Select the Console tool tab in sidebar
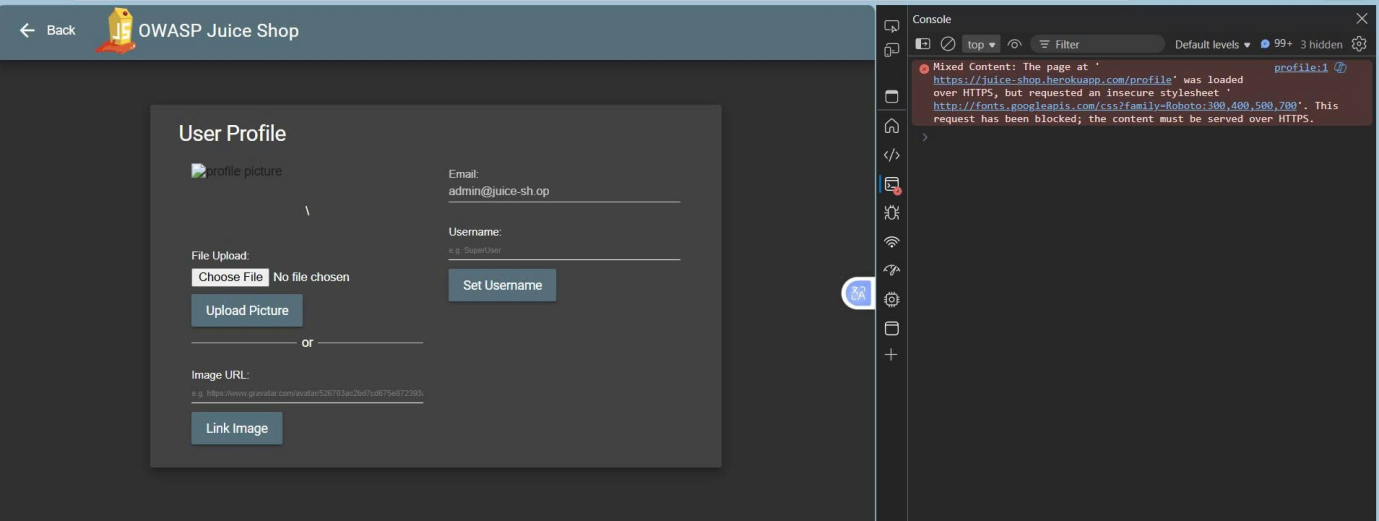Image resolution: width=1379 pixels, height=521 pixels. coord(891,184)
